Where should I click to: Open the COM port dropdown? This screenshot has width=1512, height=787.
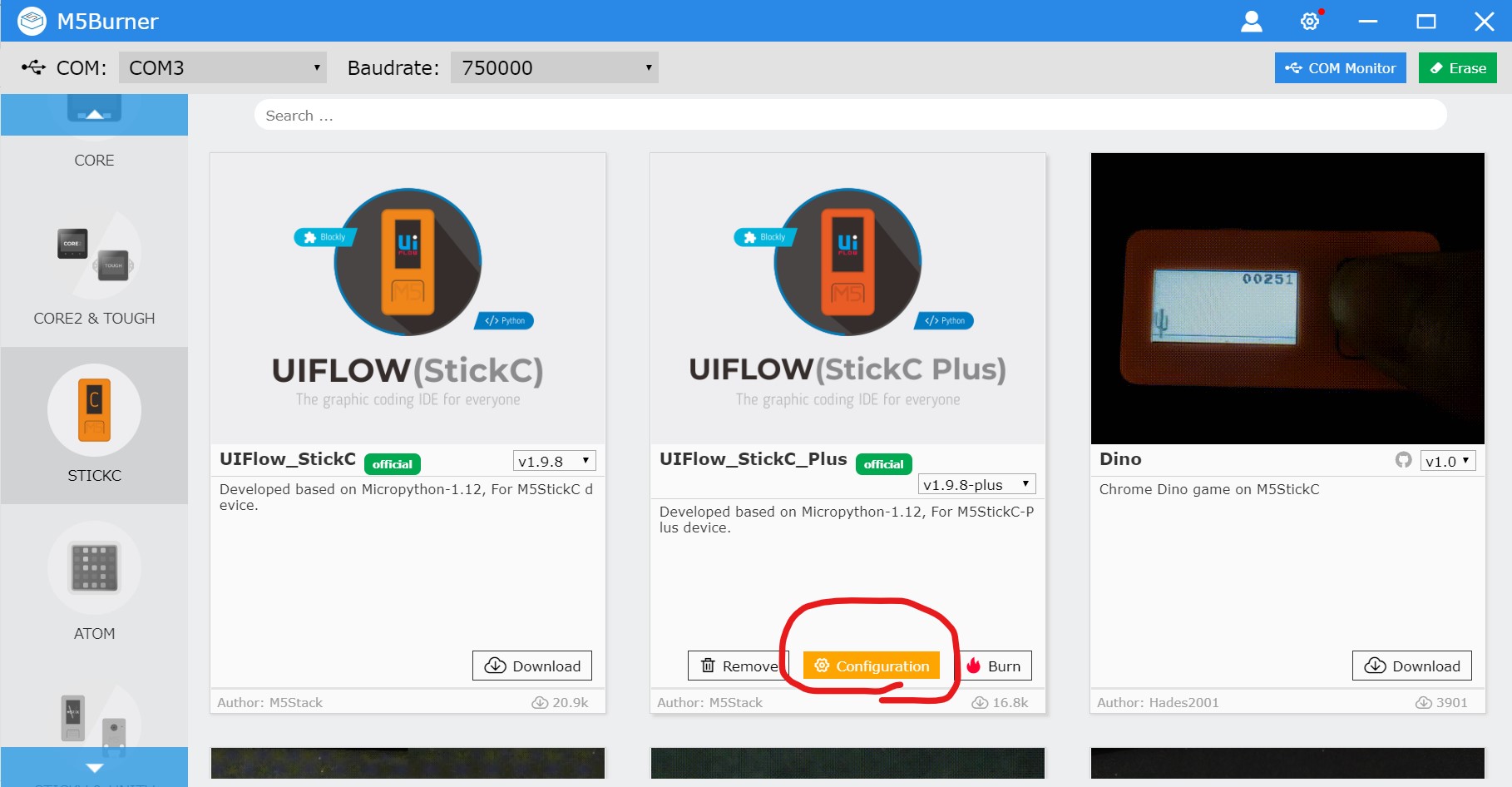223,67
